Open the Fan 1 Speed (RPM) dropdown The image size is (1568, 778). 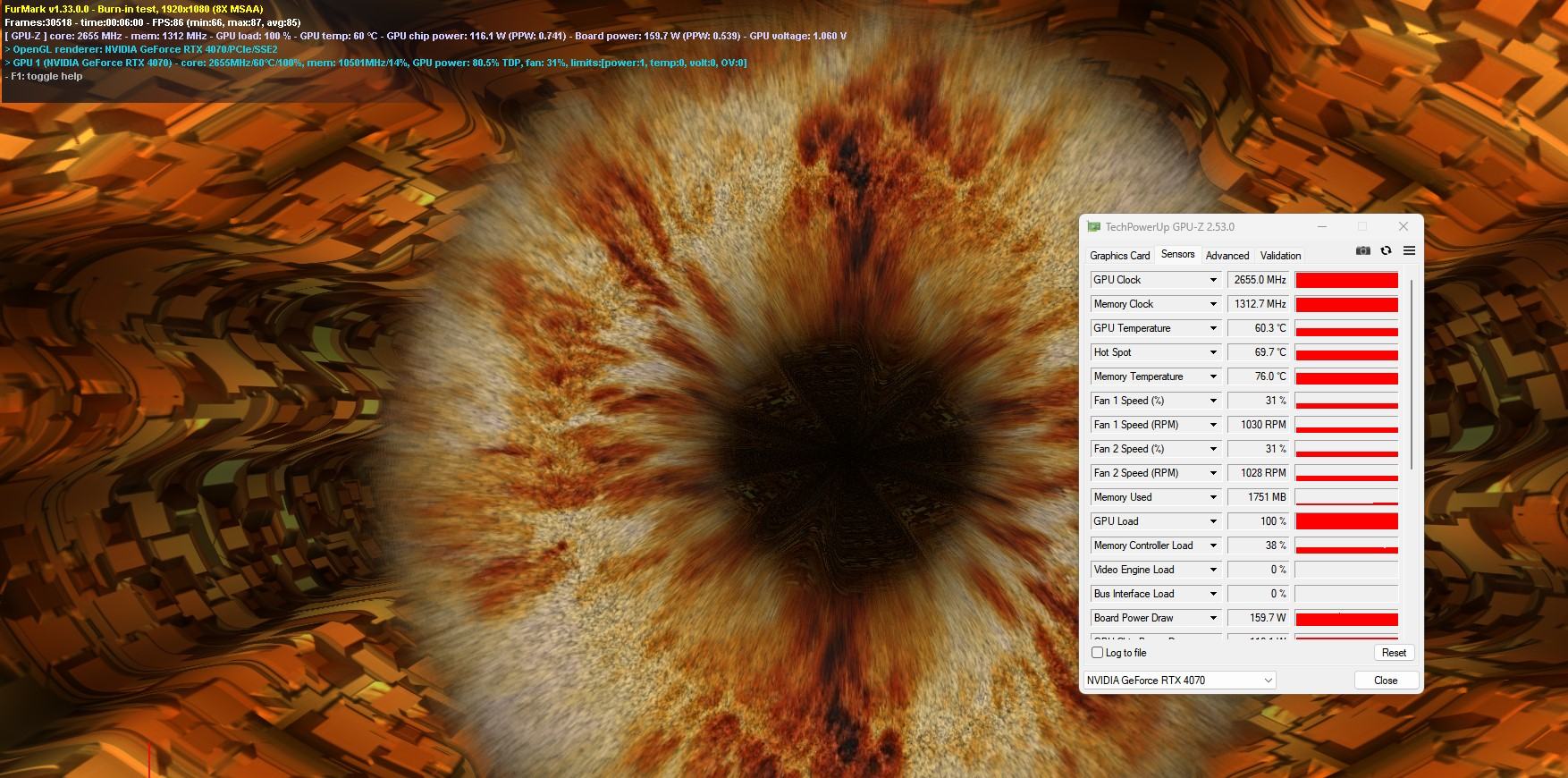1213,425
